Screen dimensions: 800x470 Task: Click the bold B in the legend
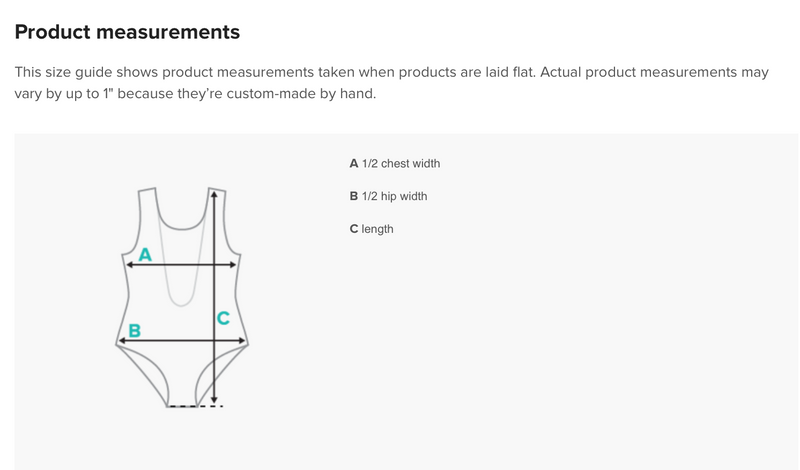point(354,196)
